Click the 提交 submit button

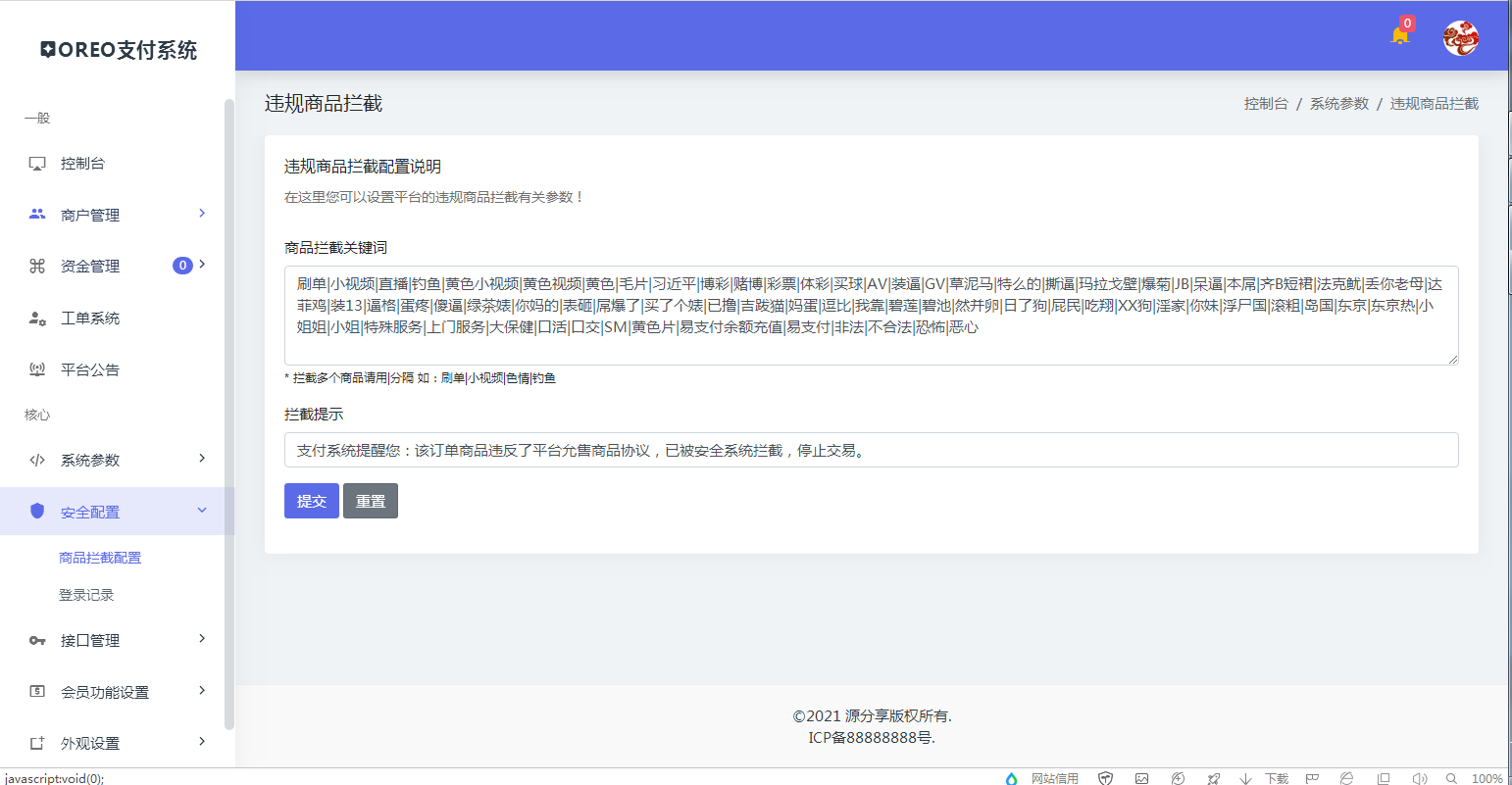pos(311,500)
